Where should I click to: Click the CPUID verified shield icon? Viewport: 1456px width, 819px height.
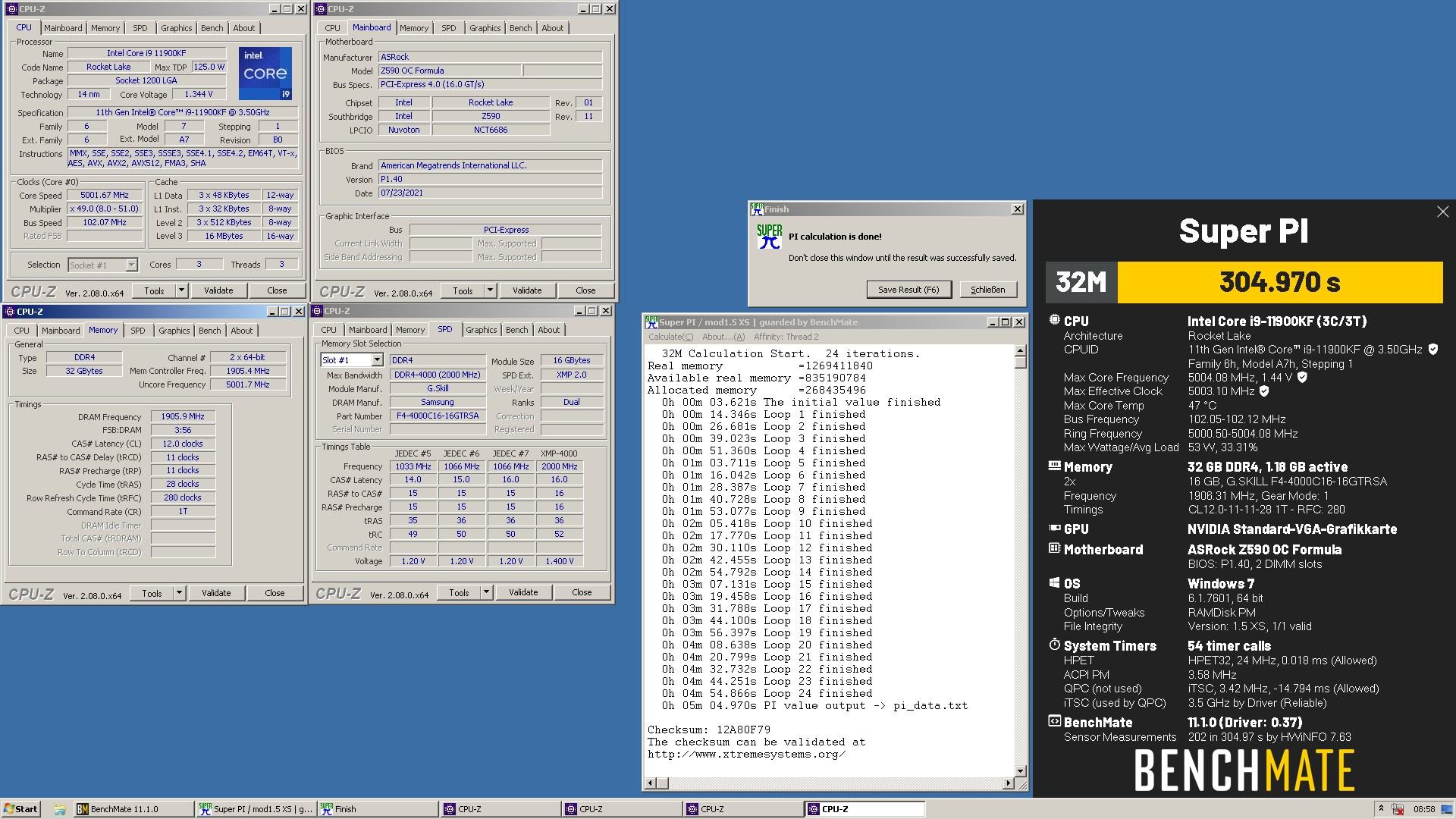[1432, 350]
